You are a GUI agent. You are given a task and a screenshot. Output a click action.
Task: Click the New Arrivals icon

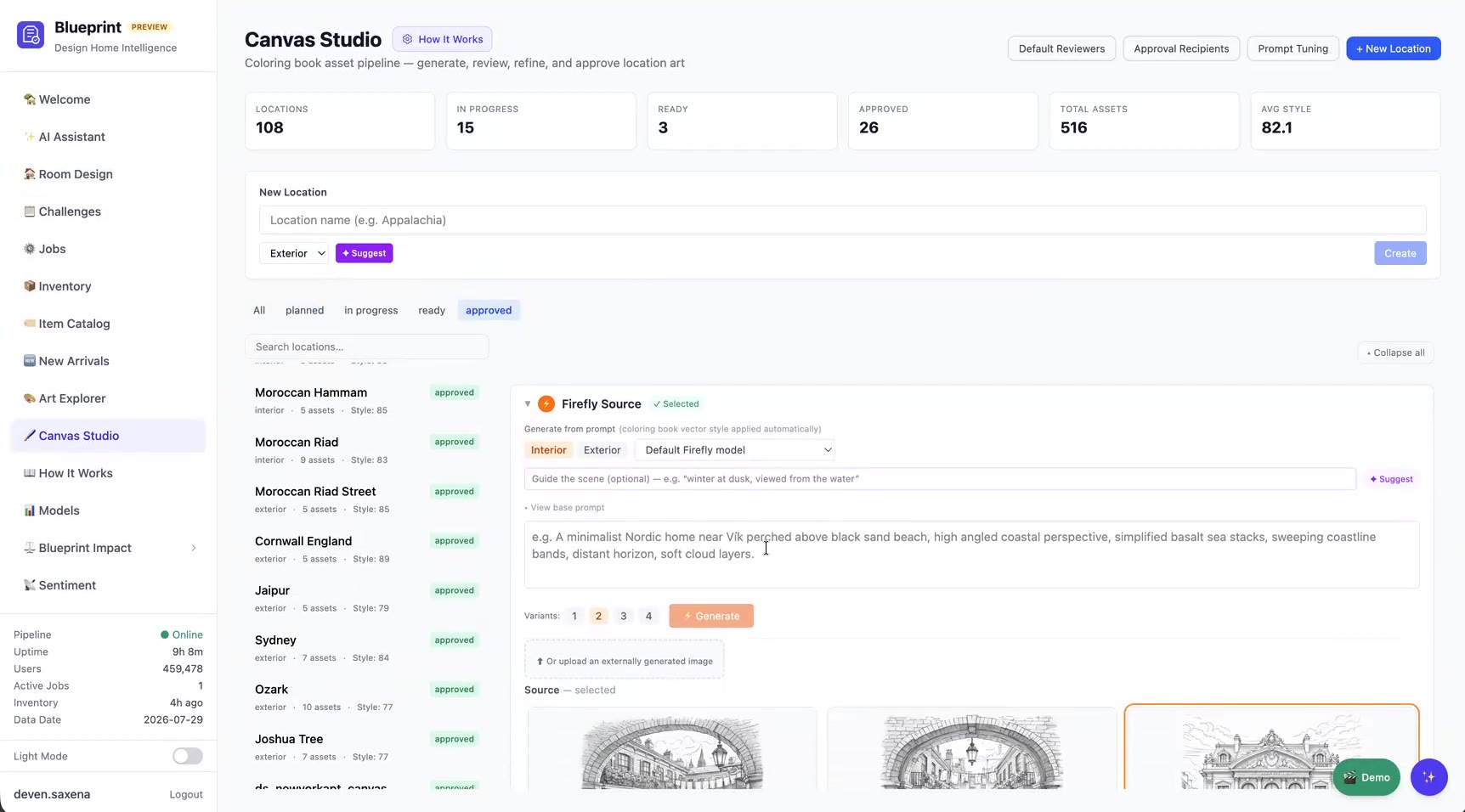pyautogui.click(x=30, y=361)
